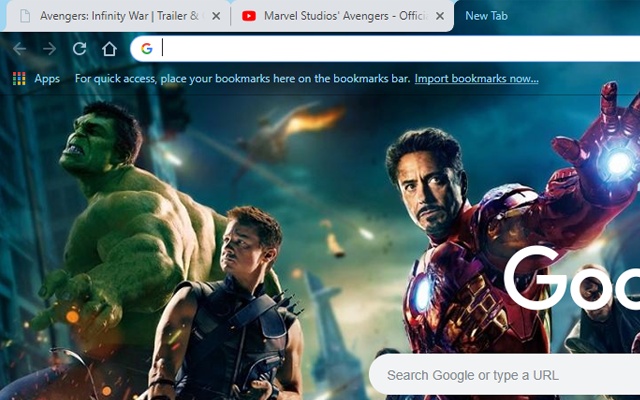Open Import bookmarks now link
This screenshot has height=400, width=640.
click(476, 78)
